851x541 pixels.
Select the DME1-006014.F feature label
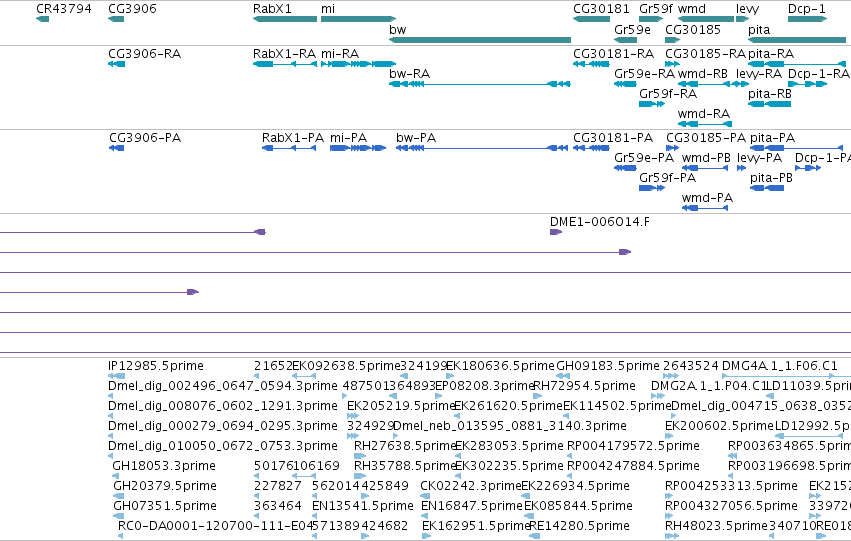[x=600, y=222]
